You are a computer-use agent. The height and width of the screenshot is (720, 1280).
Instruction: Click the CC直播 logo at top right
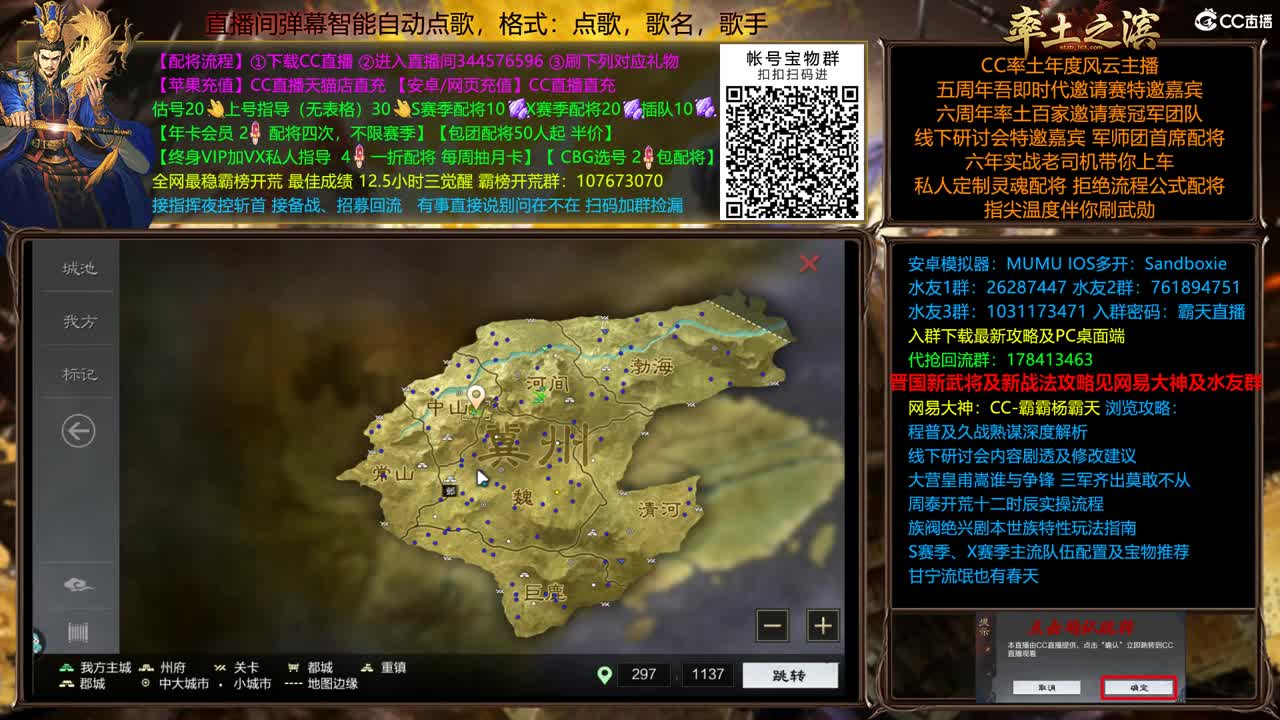[x=1233, y=21]
